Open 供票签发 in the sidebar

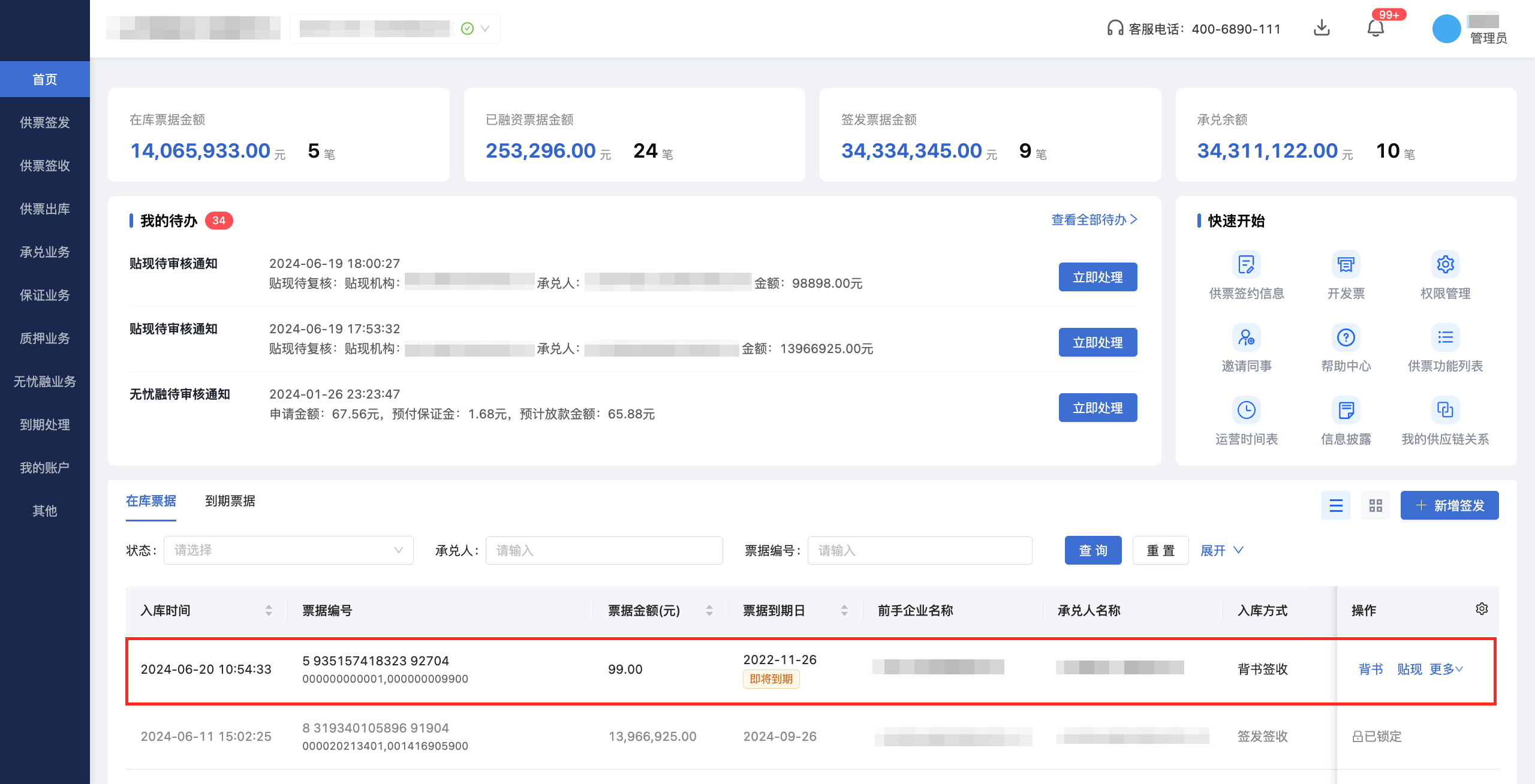pyautogui.click(x=45, y=122)
